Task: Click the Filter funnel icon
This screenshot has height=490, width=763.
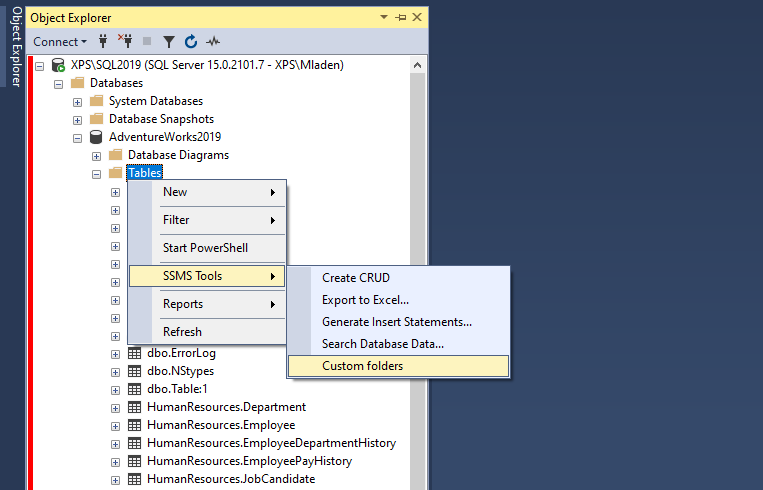Action: coord(168,42)
